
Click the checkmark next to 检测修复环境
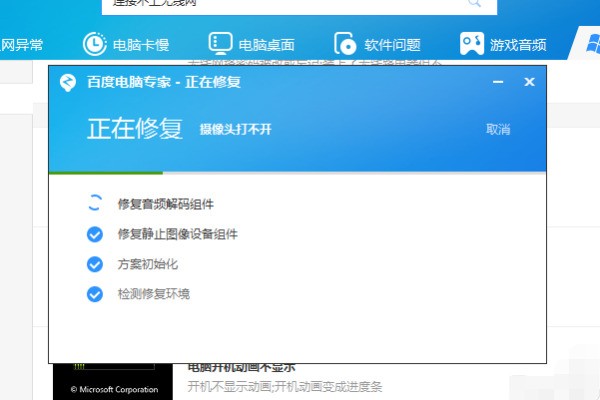95,294
